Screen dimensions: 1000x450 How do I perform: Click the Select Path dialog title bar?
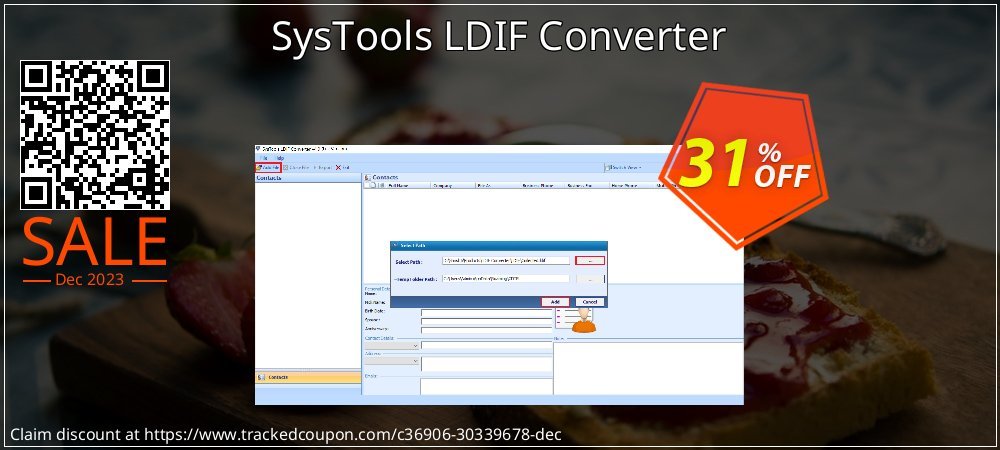pyautogui.click(x=499, y=245)
